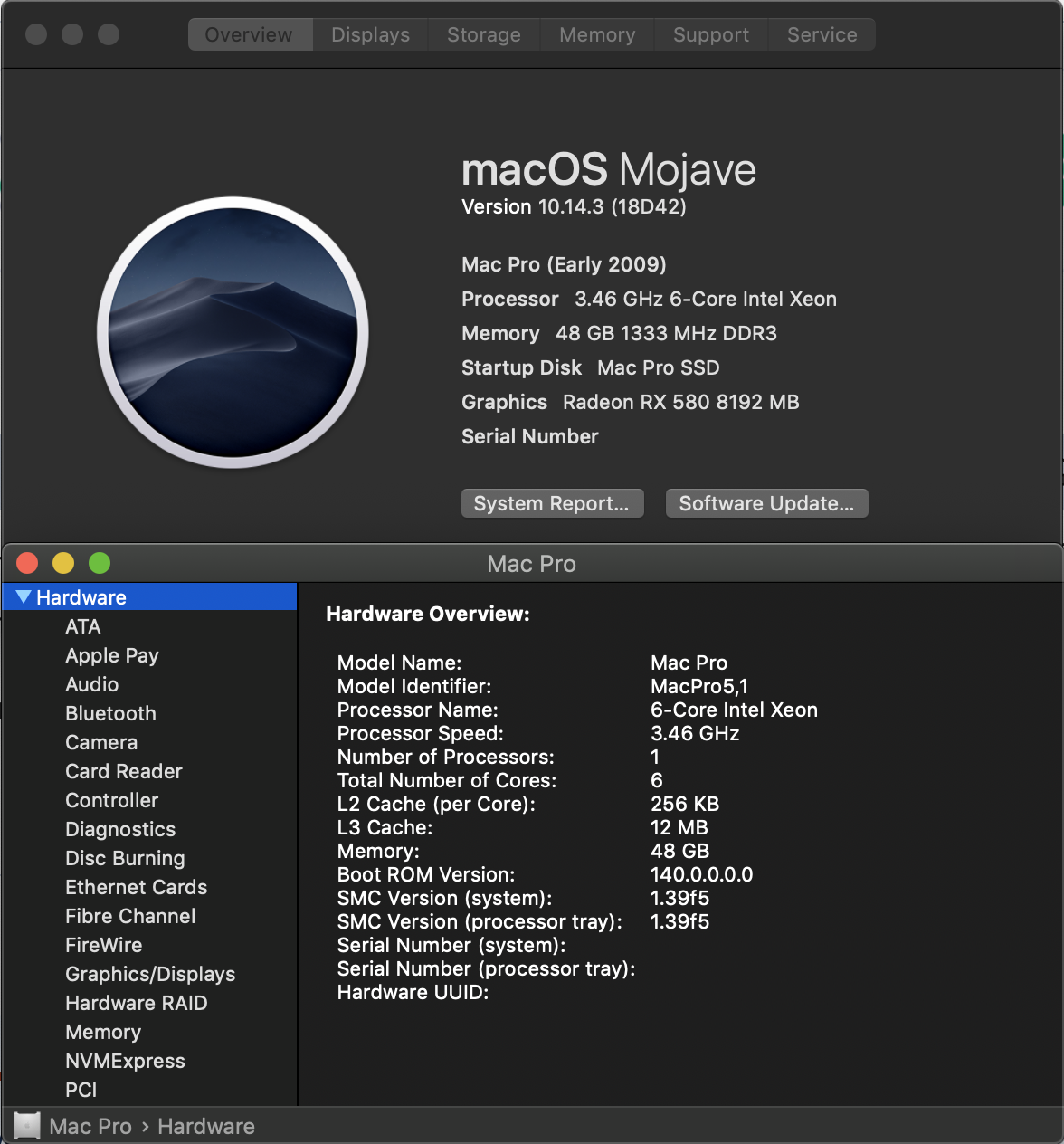Click the SMC Version (system) 1.39f5 value

[680, 898]
